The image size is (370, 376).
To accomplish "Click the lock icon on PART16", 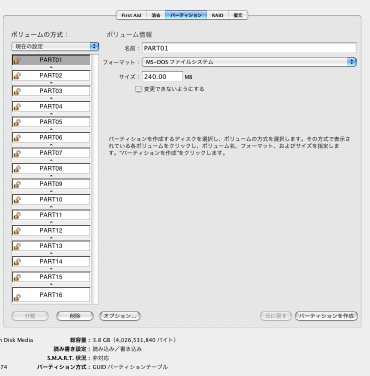I will click(17, 297).
